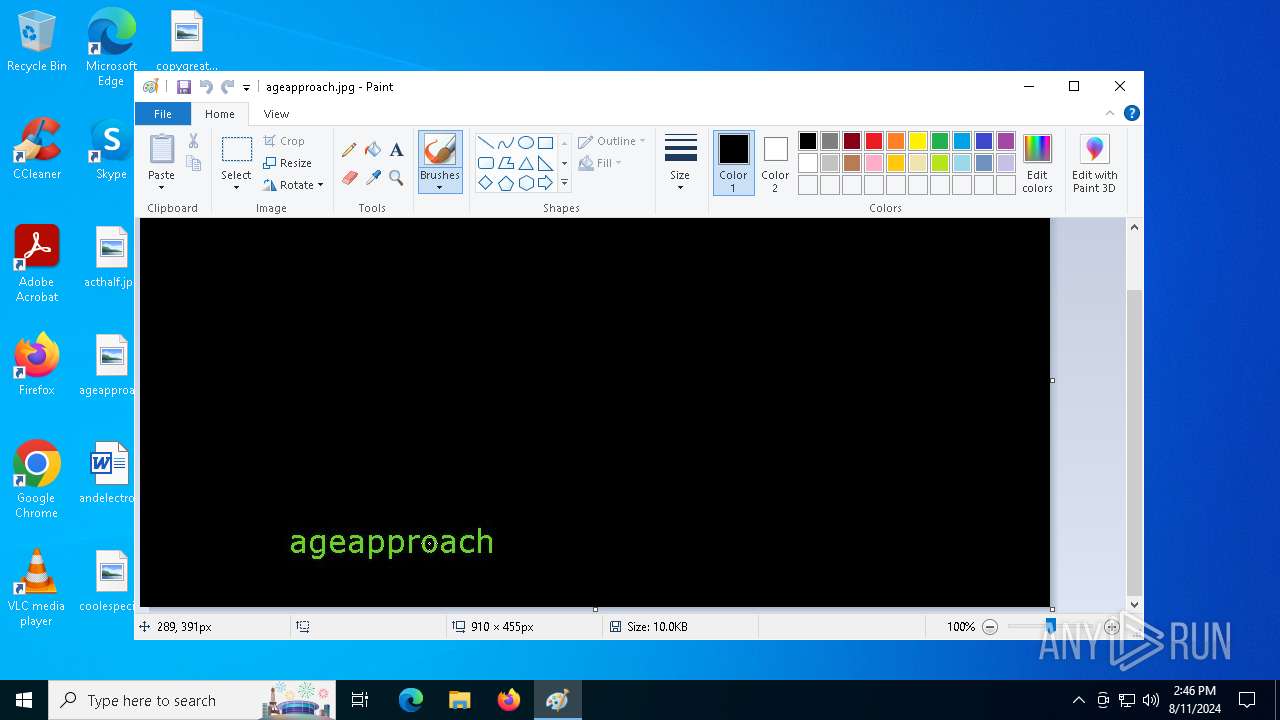The width and height of the screenshot is (1280, 720).
Task: Select the Eraser tool
Action: [349, 178]
